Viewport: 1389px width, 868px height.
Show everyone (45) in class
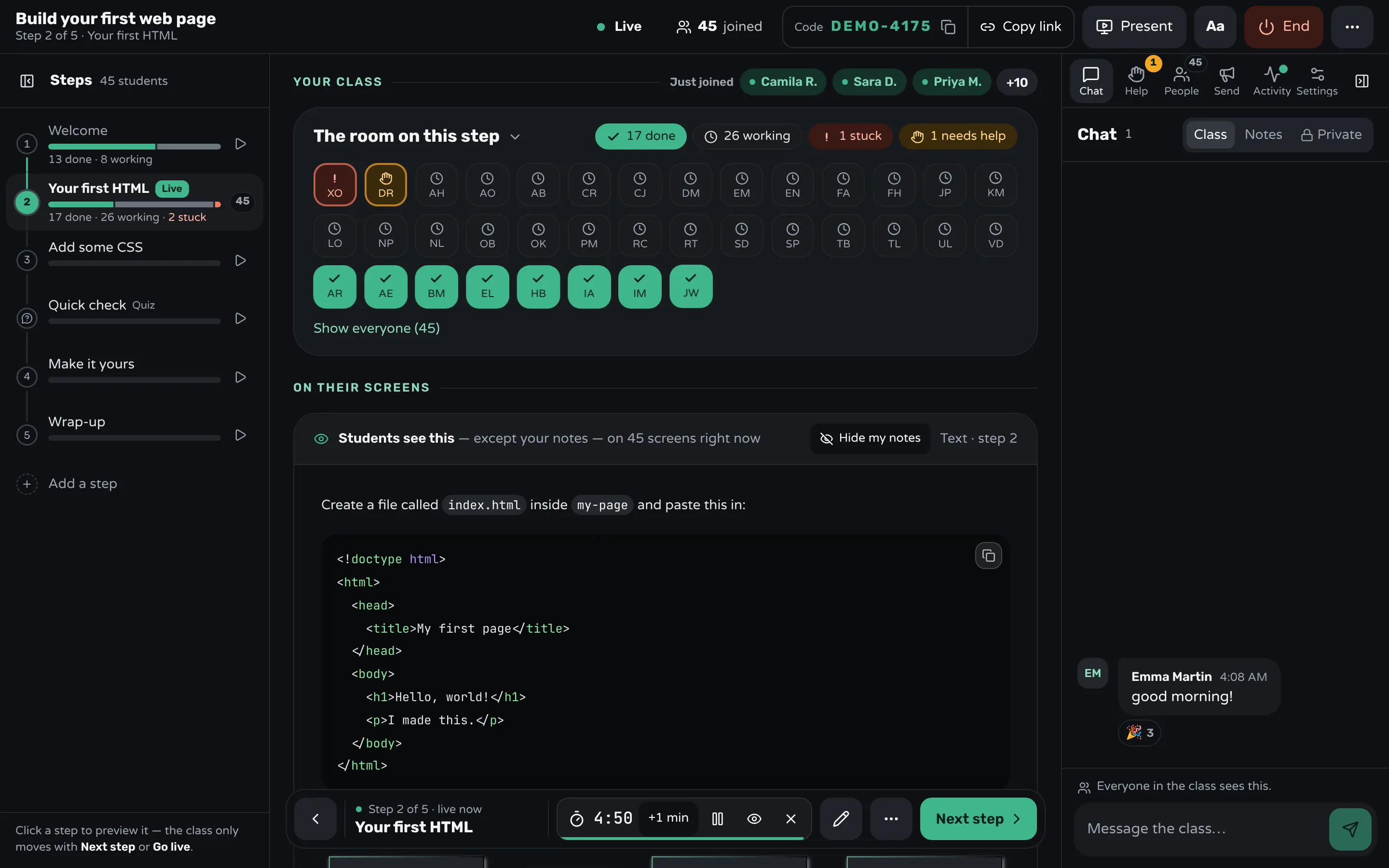point(376,328)
